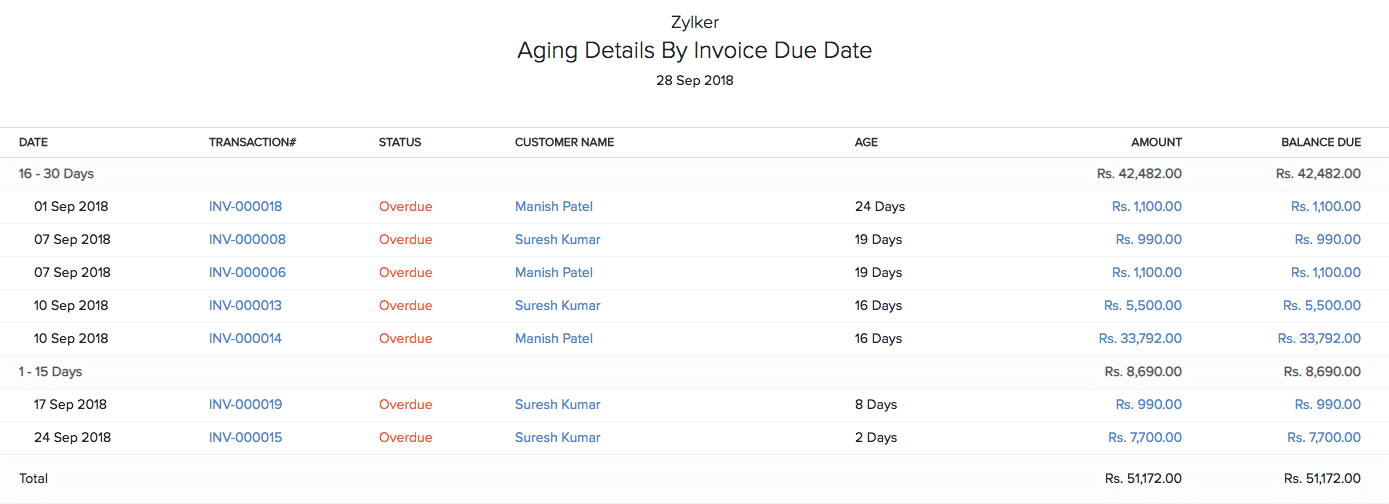Click Suresh Kumar on INV-000008 row
The height and width of the screenshot is (504, 1389).
click(x=557, y=240)
